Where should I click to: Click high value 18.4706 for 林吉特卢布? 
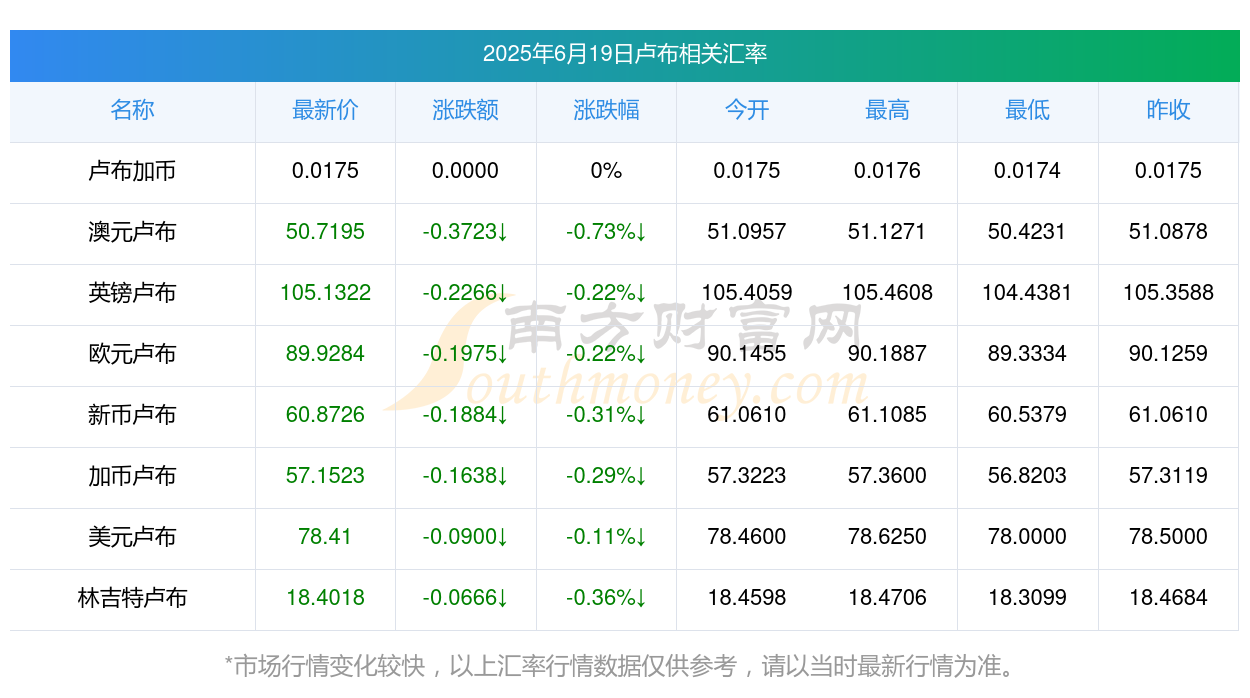click(x=887, y=598)
